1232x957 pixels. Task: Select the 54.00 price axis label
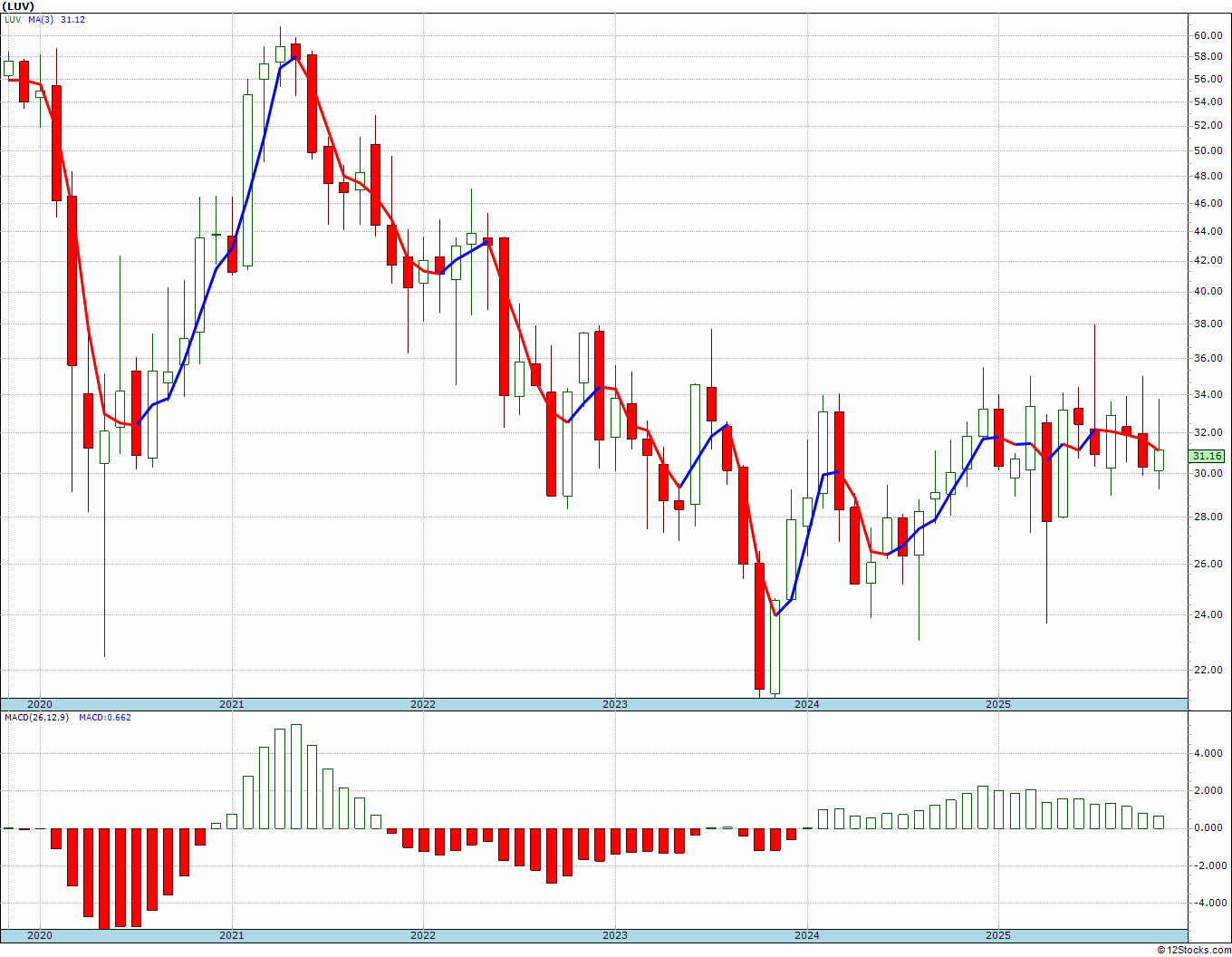point(1208,101)
